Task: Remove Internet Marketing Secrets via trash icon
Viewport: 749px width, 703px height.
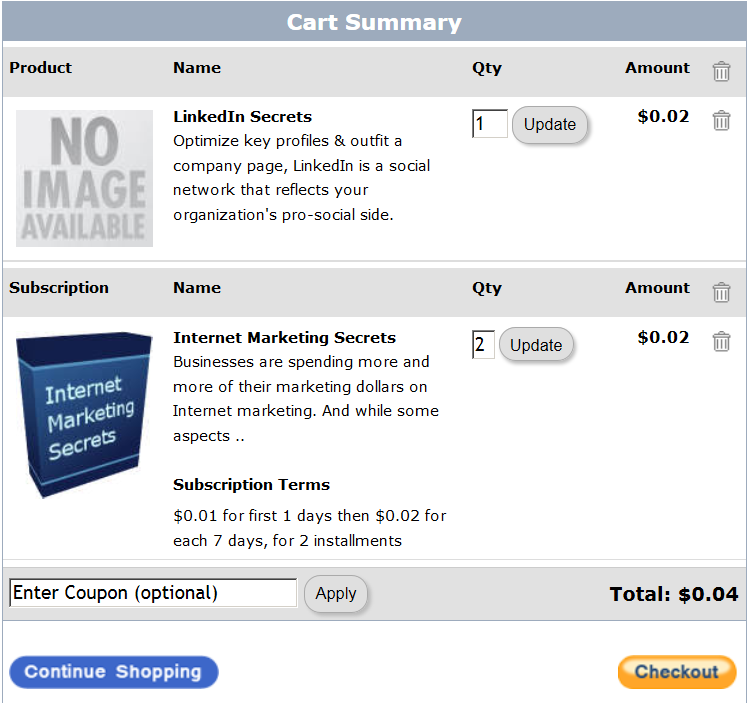Action: [x=721, y=342]
